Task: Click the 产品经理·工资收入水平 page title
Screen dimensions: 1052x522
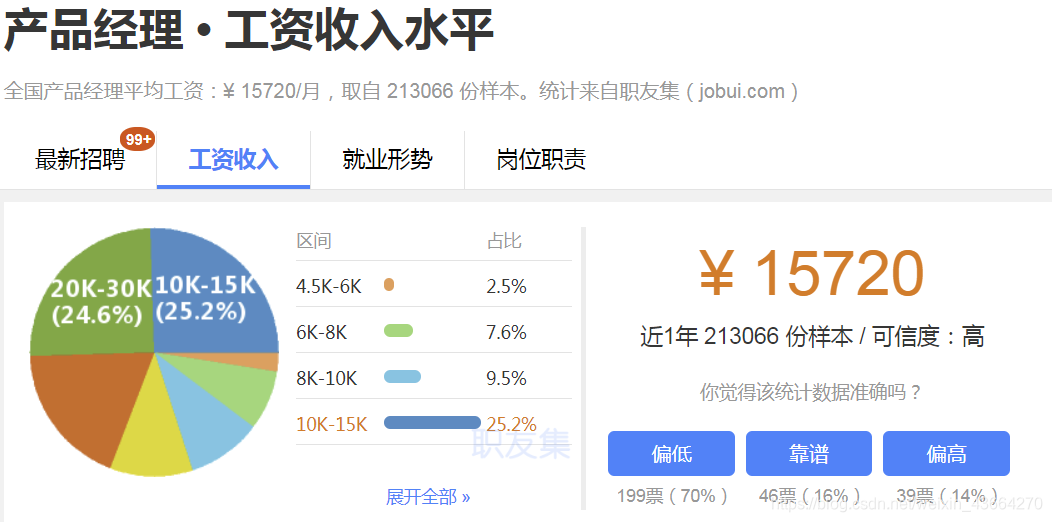Action: click(249, 31)
